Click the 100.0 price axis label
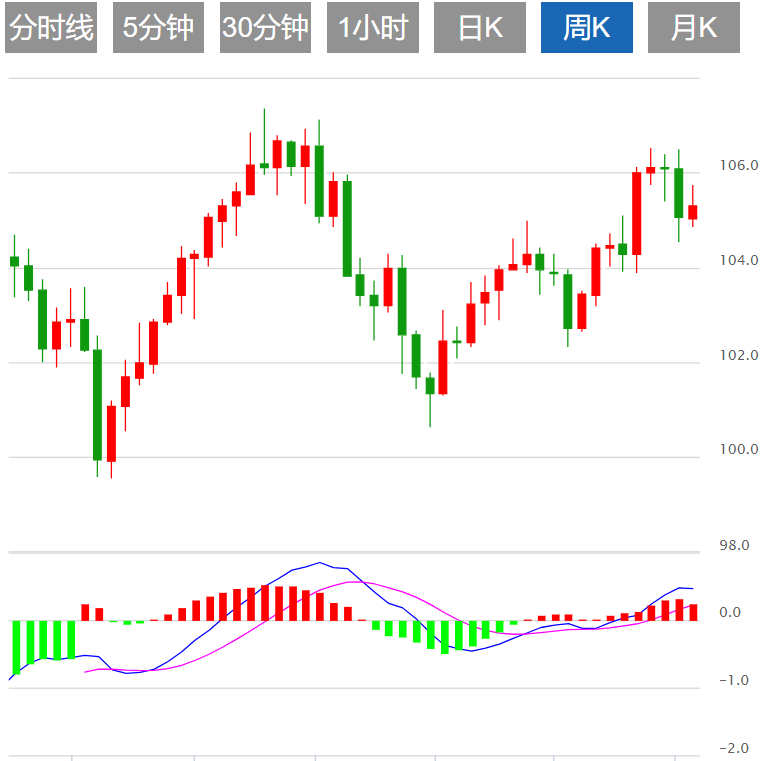Screen dimensions: 770x761 739,450
